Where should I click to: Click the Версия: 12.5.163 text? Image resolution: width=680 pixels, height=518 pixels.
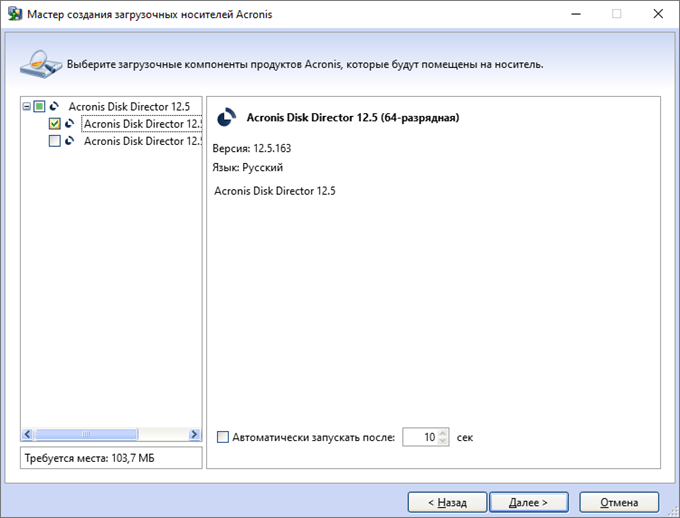click(252, 148)
